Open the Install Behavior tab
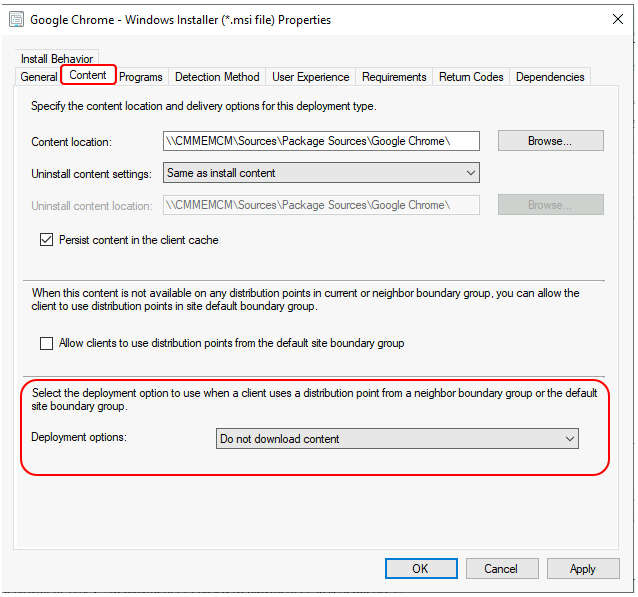 57,59
